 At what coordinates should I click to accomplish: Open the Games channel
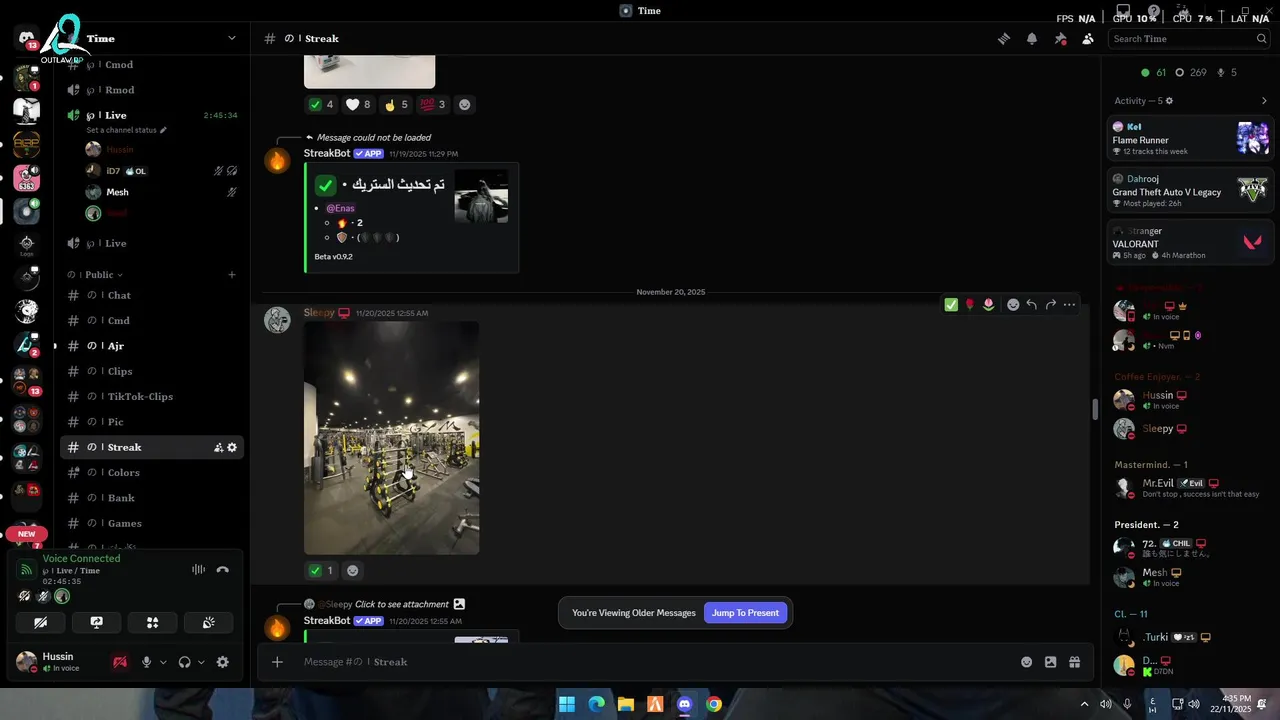pyautogui.click(x=151, y=523)
